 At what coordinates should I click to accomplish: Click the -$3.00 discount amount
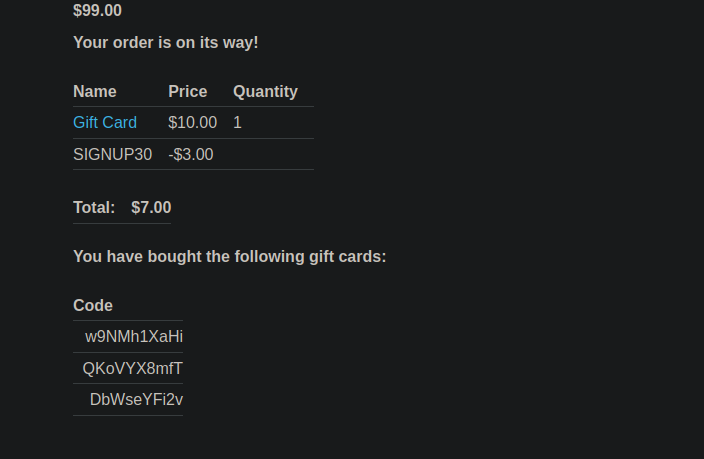[190, 154]
